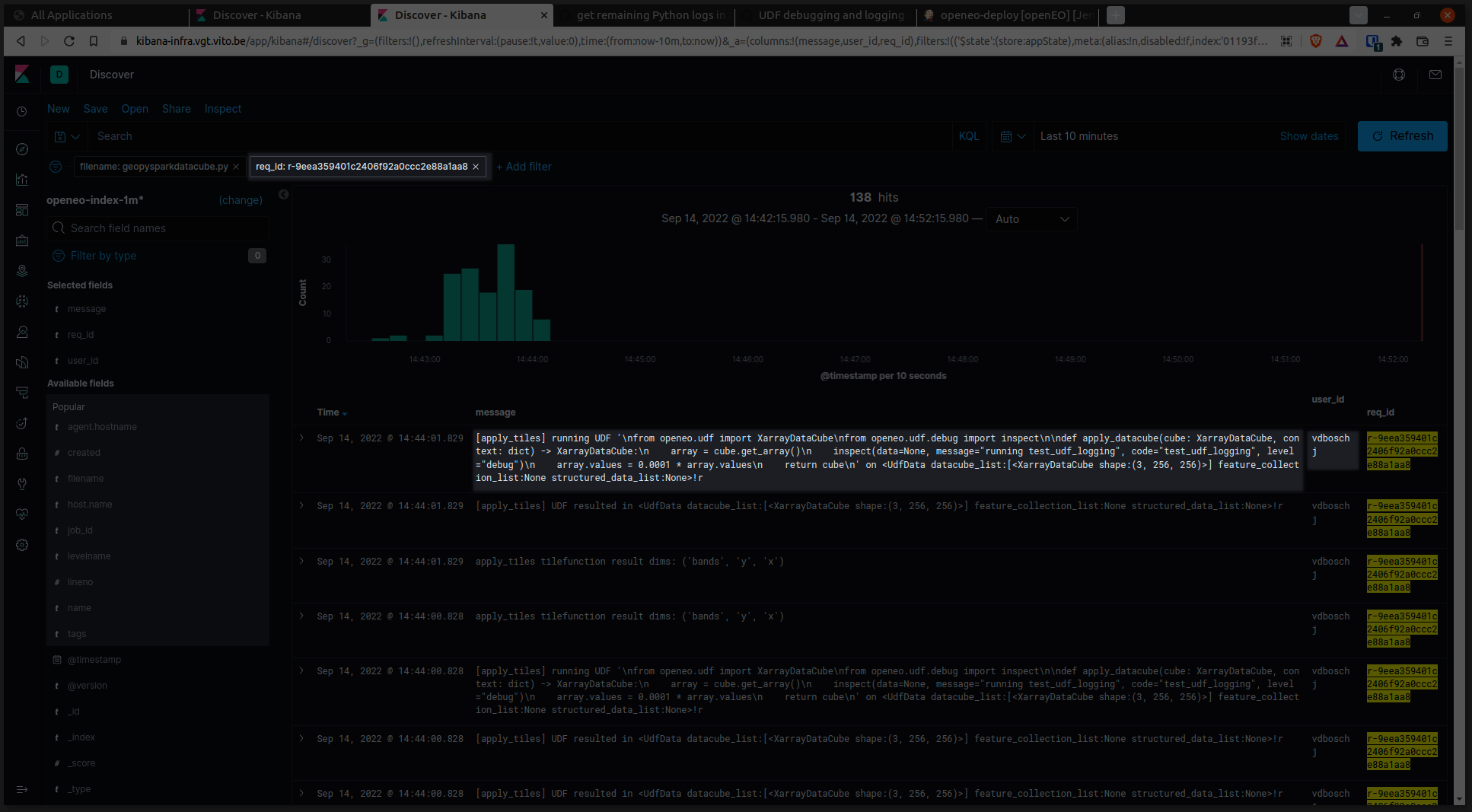Open the Auto histogram interval dropdown
The width and height of the screenshot is (1472, 812).
click(x=1031, y=219)
